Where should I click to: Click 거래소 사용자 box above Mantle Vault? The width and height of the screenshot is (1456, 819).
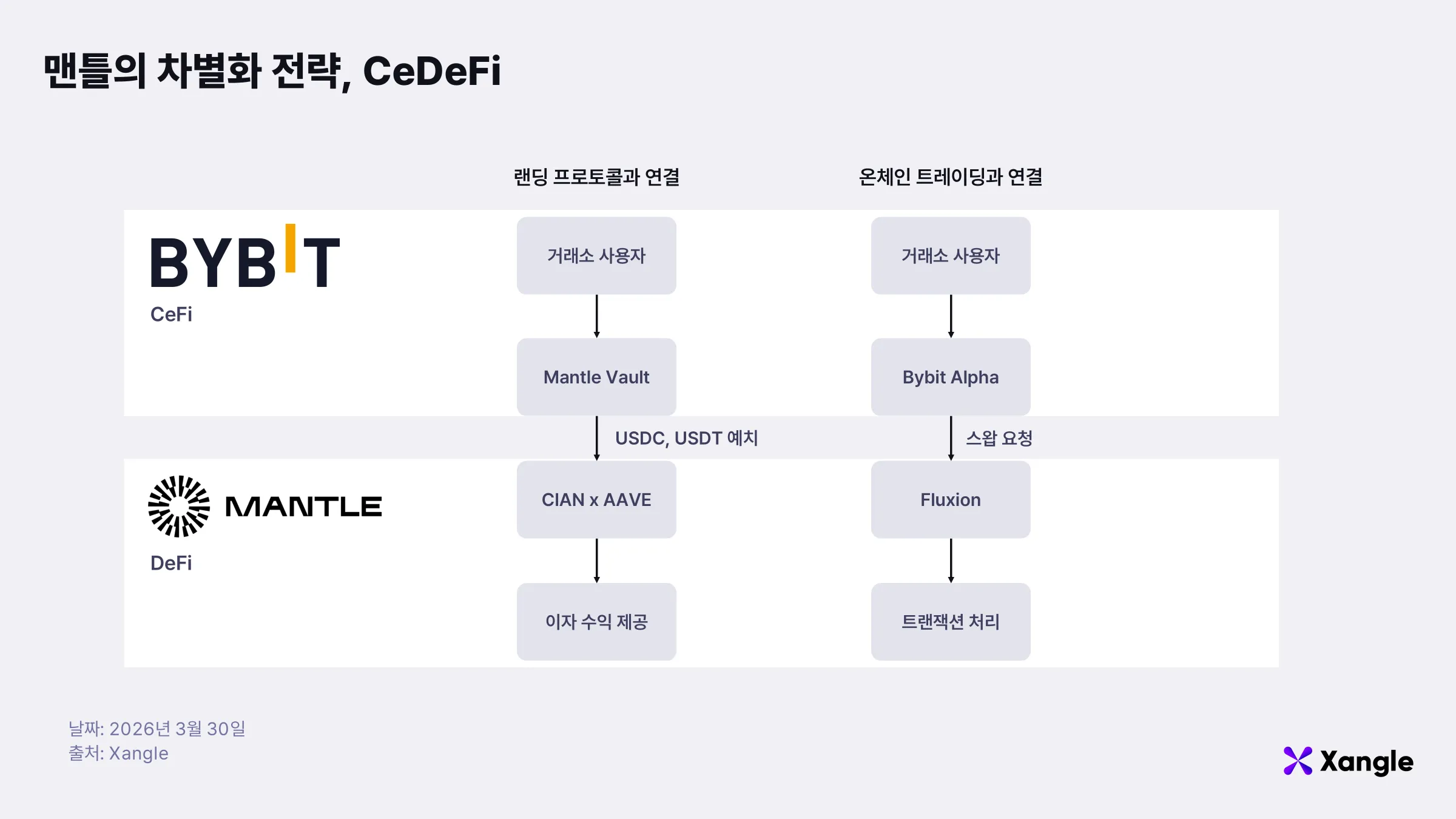[596, 255]
